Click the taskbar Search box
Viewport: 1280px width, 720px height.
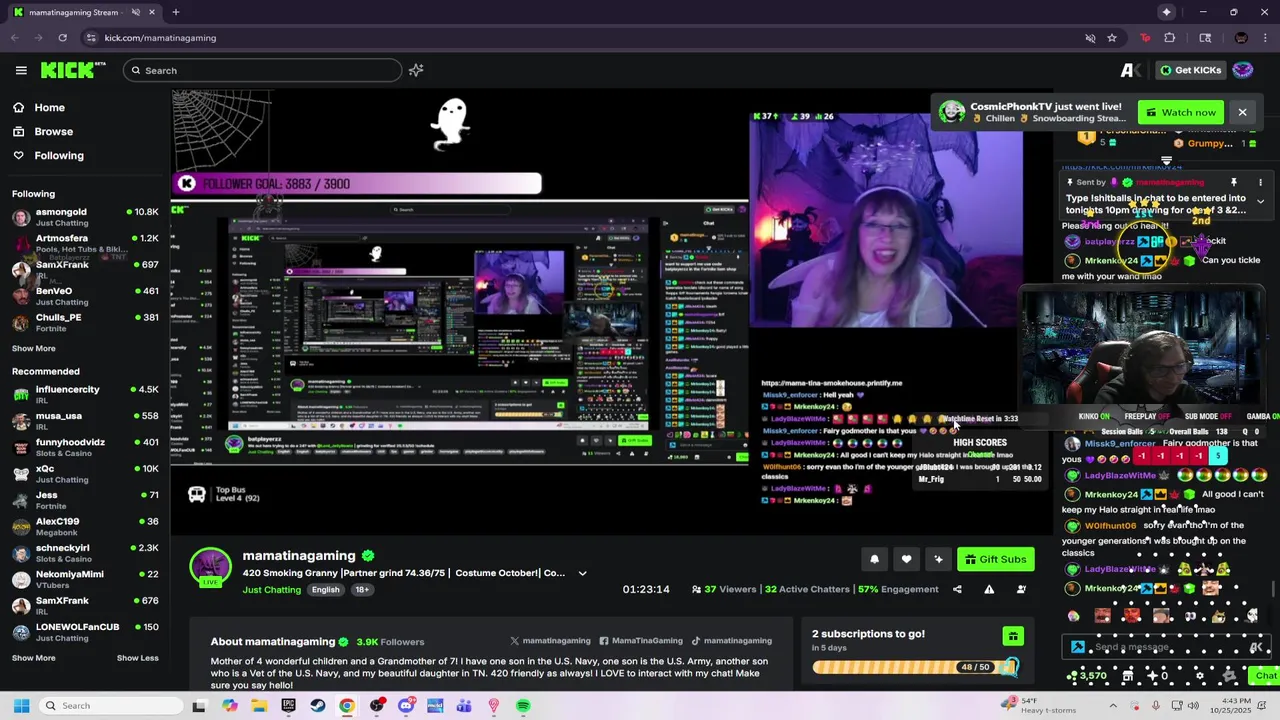(x=110, y=706)
